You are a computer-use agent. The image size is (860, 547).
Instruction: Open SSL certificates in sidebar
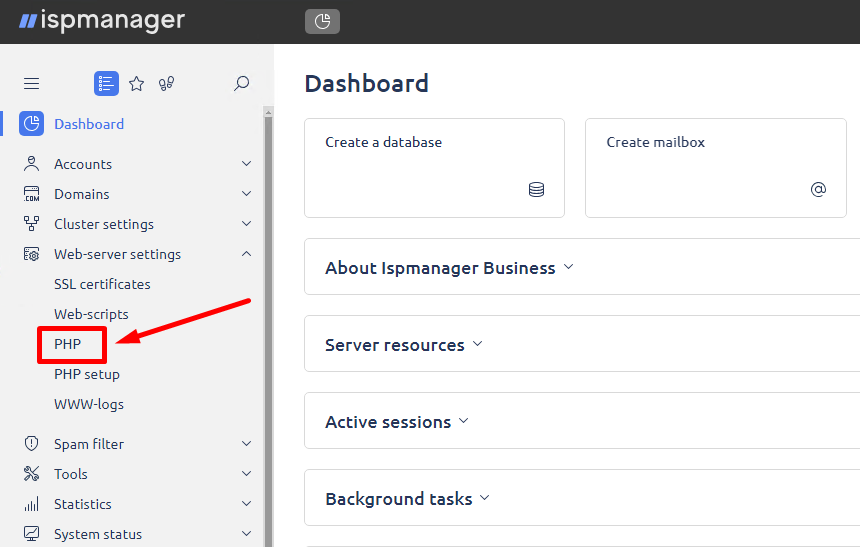(102, 284)
